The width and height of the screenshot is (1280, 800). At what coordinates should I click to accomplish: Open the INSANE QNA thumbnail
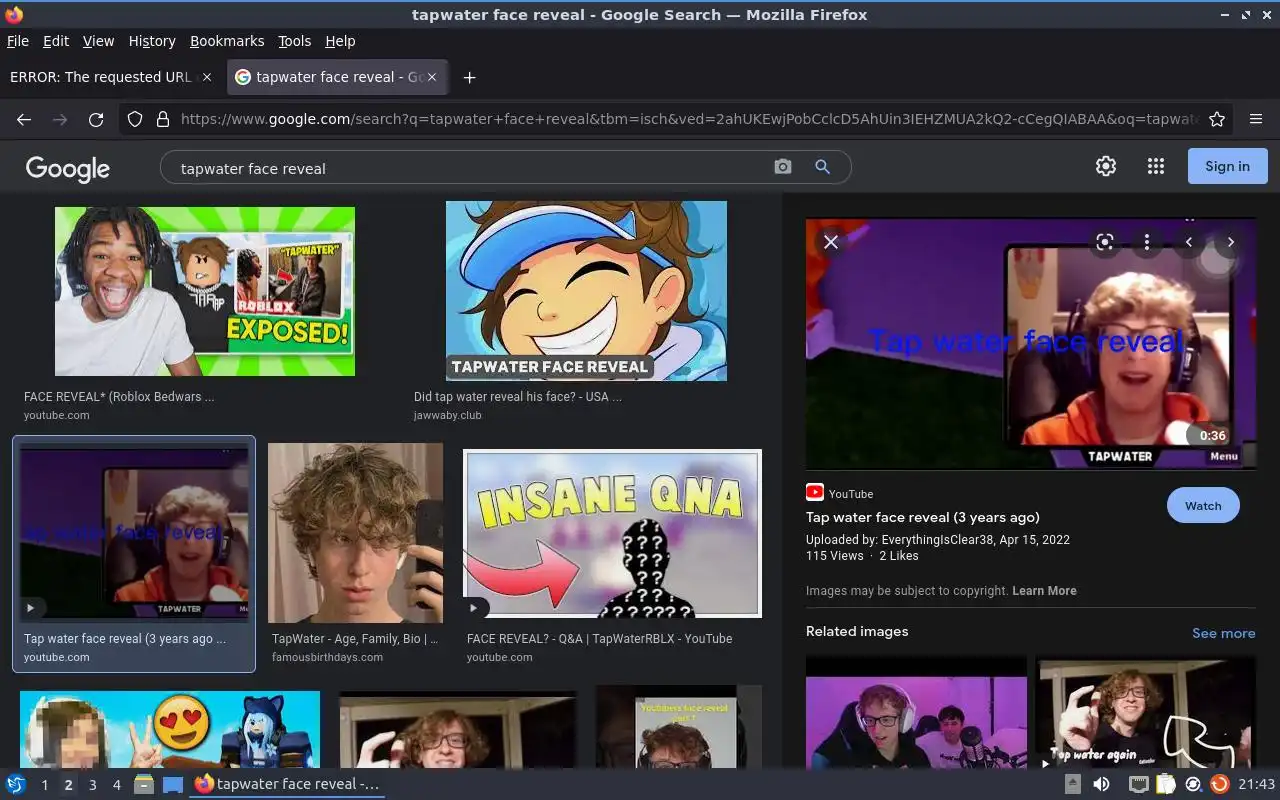(612, 533)
